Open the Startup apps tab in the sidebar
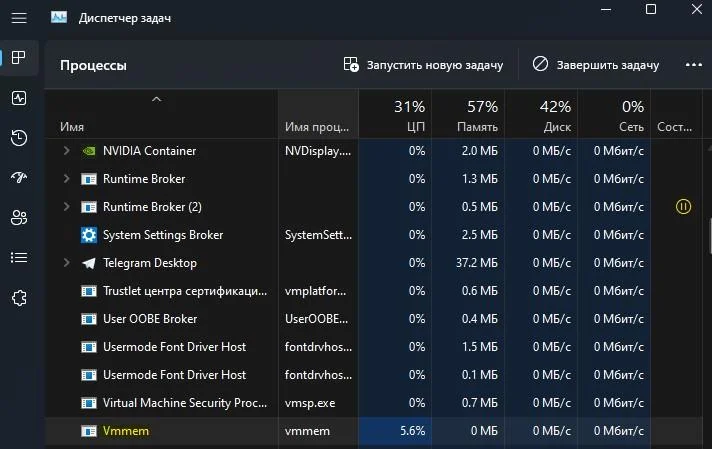The image size is (712, 449). tap(19, 178)
